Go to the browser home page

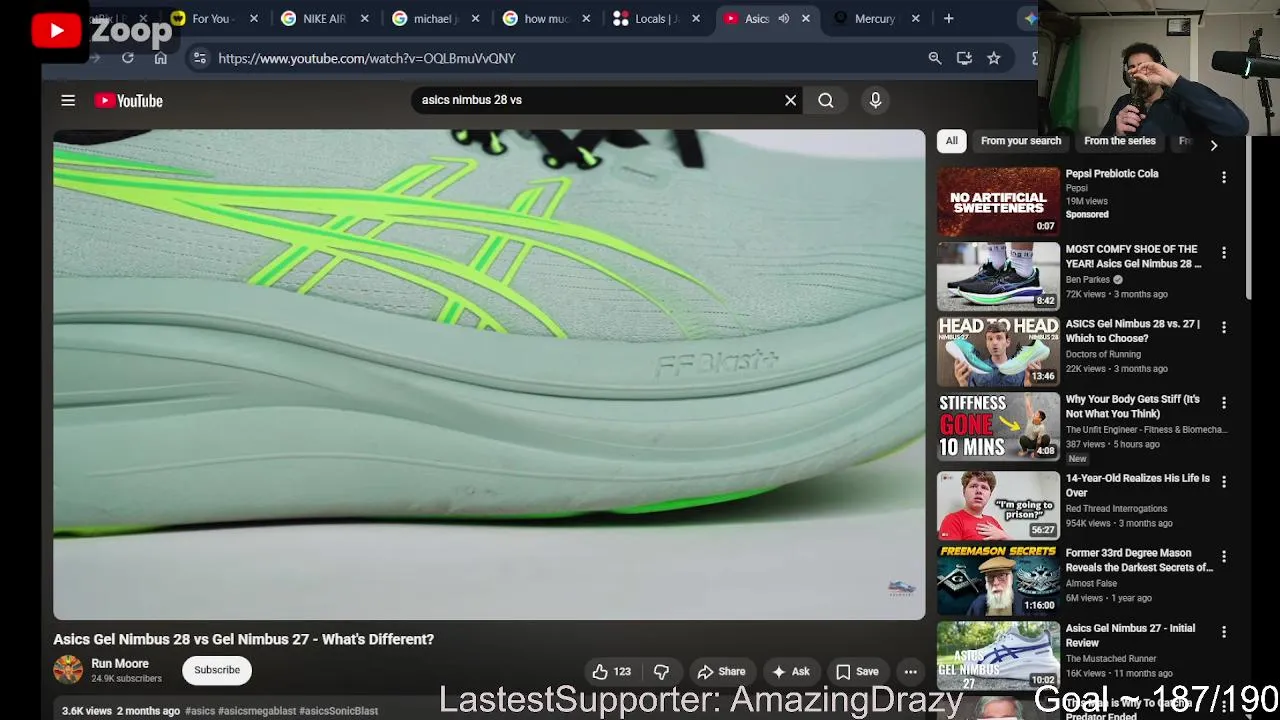(160, 58)
